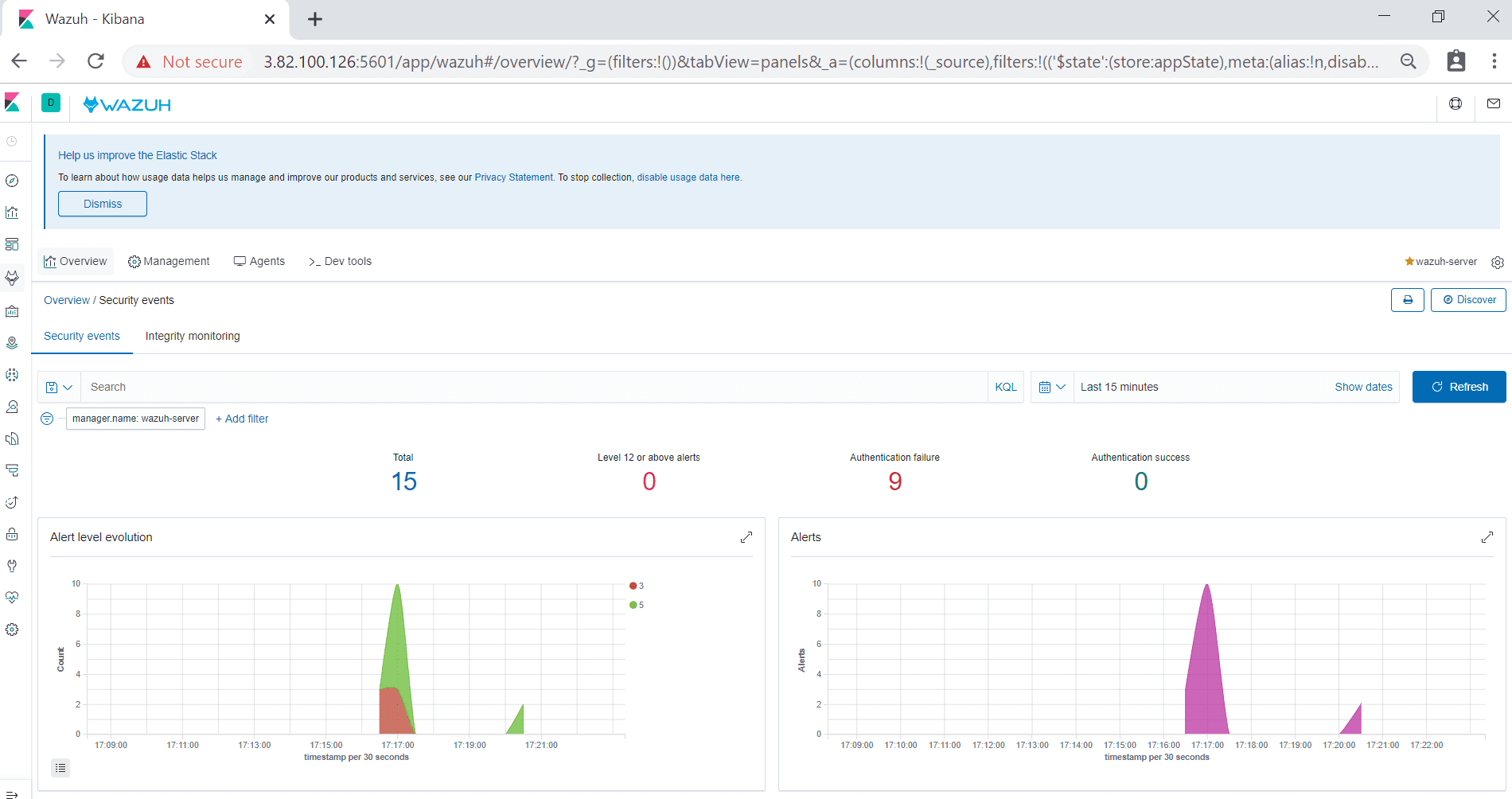Open Dev Tools wrench icon in sidebar
Screen dimensions: 1512x799
click(x=12, y=566)
